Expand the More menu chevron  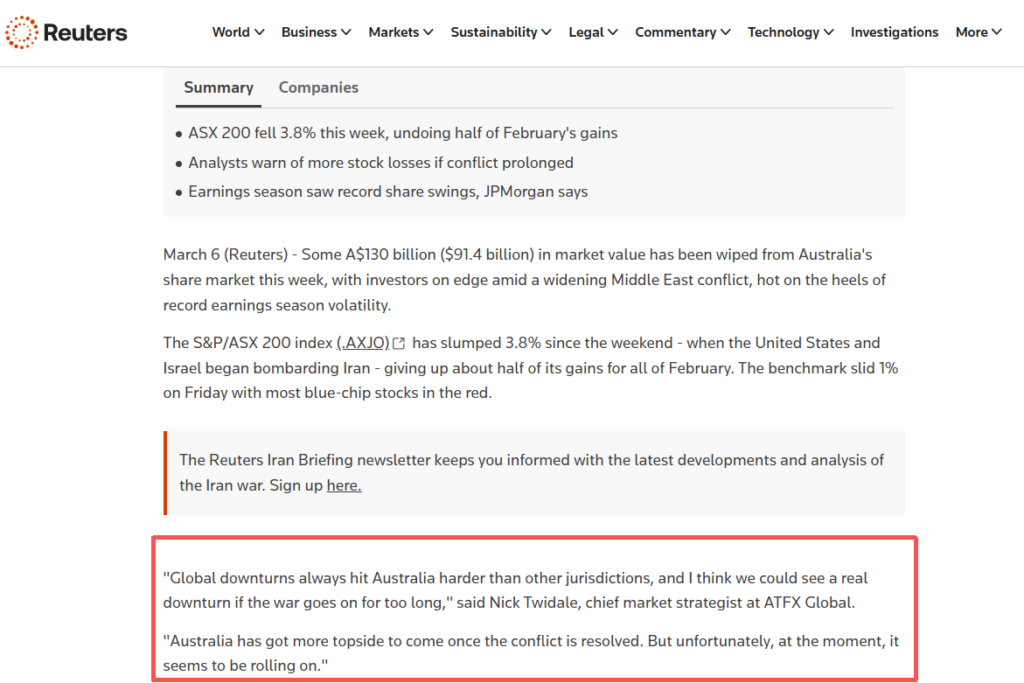pos(997,32)
